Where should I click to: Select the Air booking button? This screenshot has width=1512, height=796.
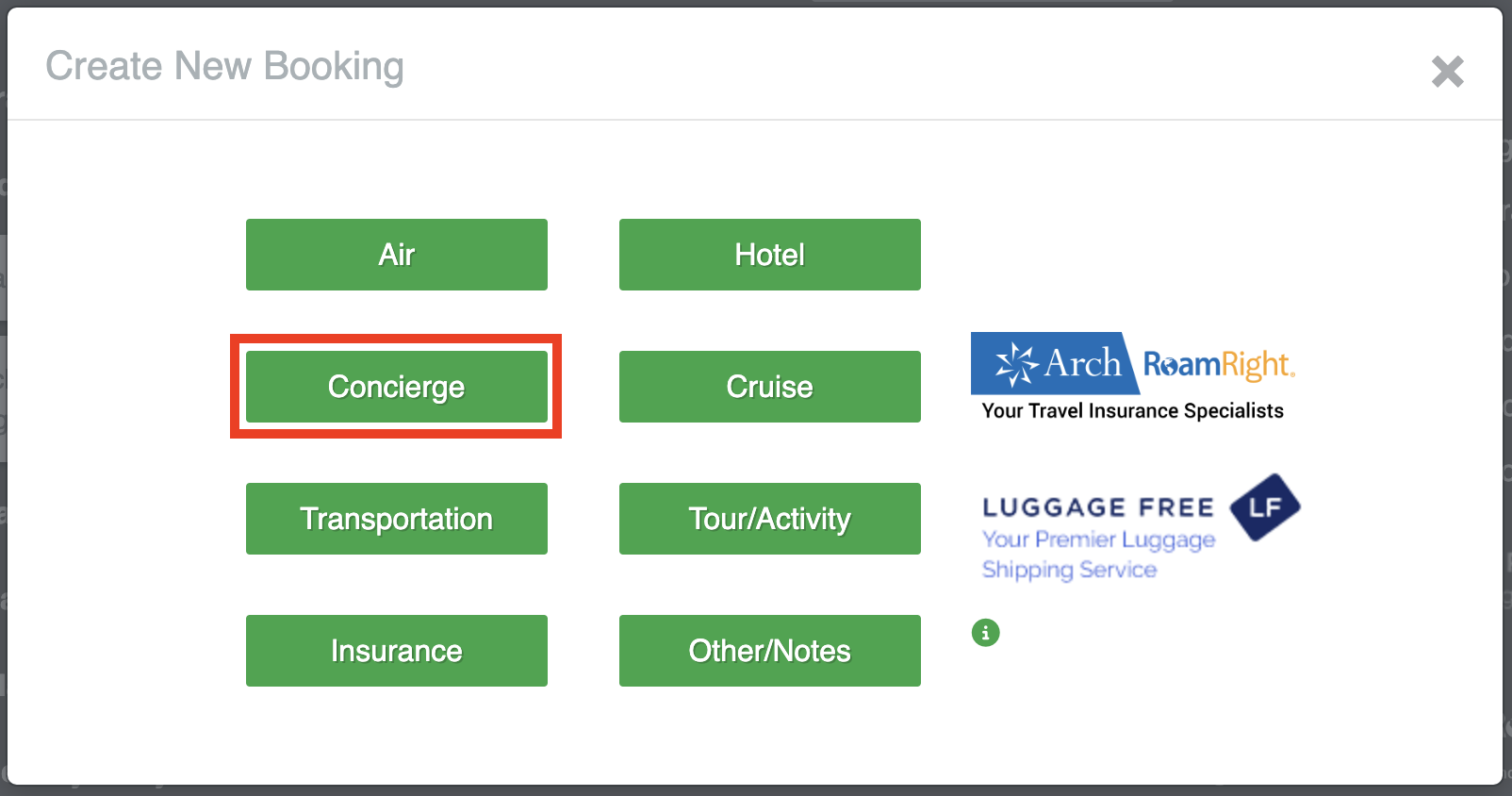396,255
